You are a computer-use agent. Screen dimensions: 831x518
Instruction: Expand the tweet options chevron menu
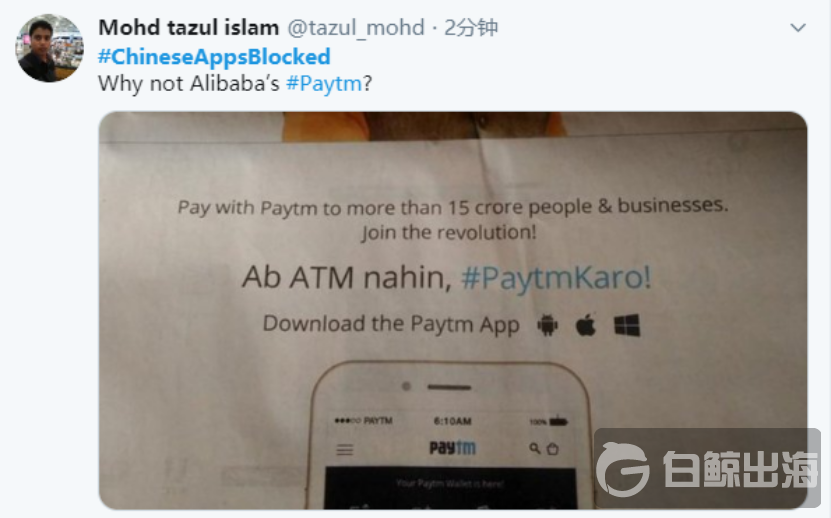tap(798, 28)
